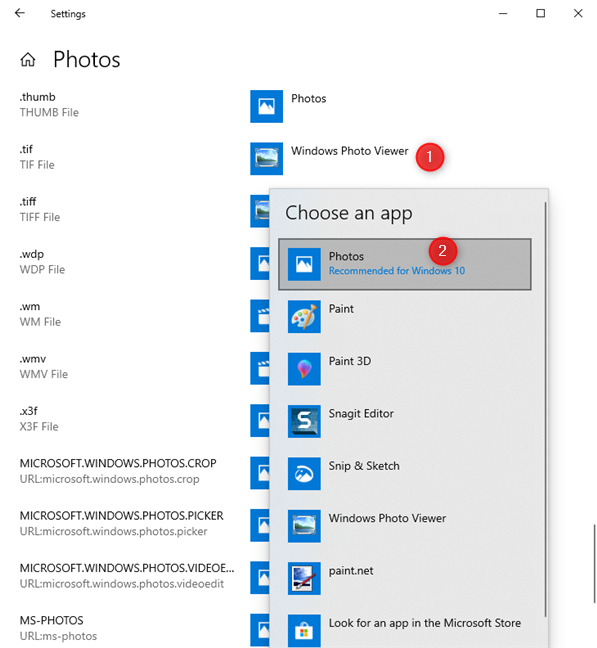Image resolution: width=597 pixels, height=648 pixels.
Task: Click the Snip & Sketch icon
Action: pyautogui.click(x=304, y=474)
